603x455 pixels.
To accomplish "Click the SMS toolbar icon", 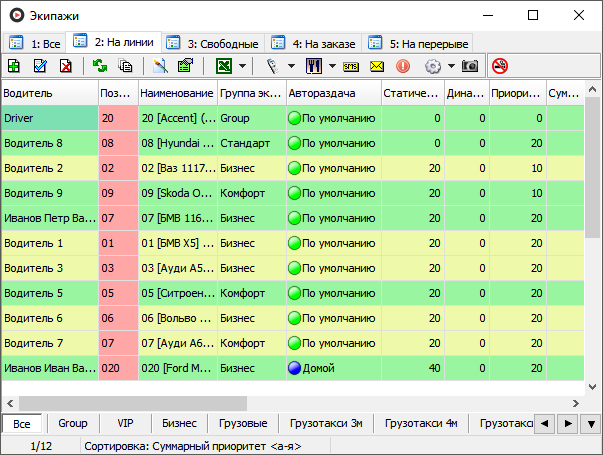I will click(351, 67).
